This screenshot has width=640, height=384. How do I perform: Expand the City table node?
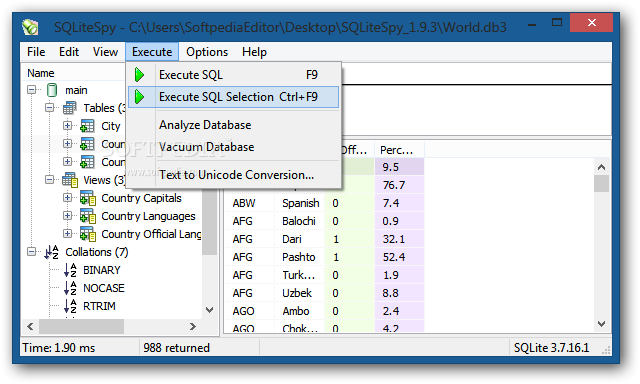pyautogui.click(x=68, y=125)
